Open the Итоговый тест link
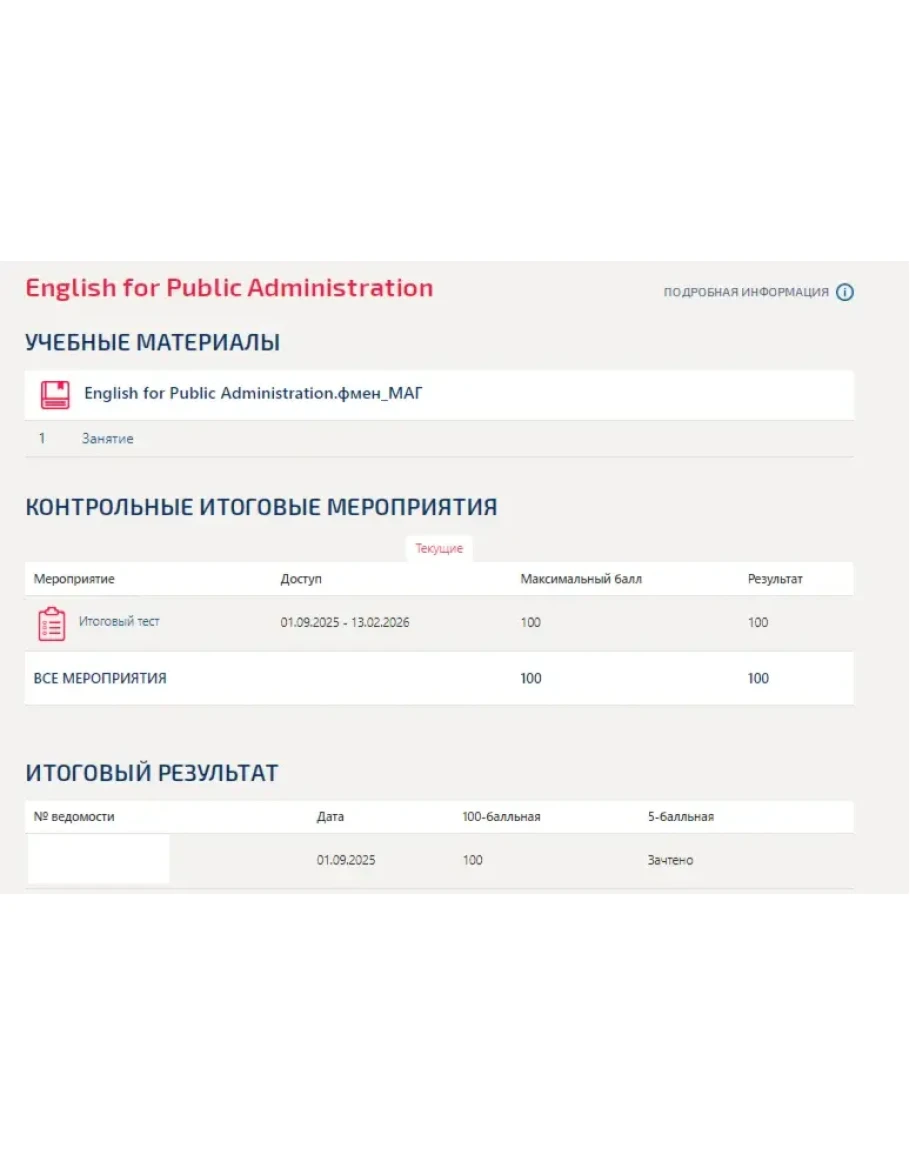Screen dimensions: 910x1155 (x=119, y=622)
